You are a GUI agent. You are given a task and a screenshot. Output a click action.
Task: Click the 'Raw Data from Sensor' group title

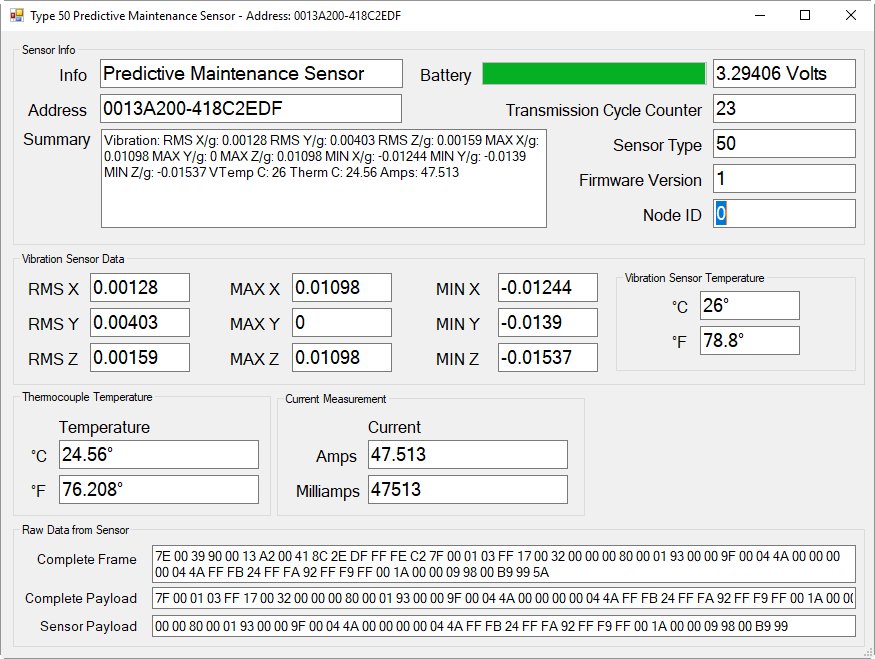tap(75, 530)
